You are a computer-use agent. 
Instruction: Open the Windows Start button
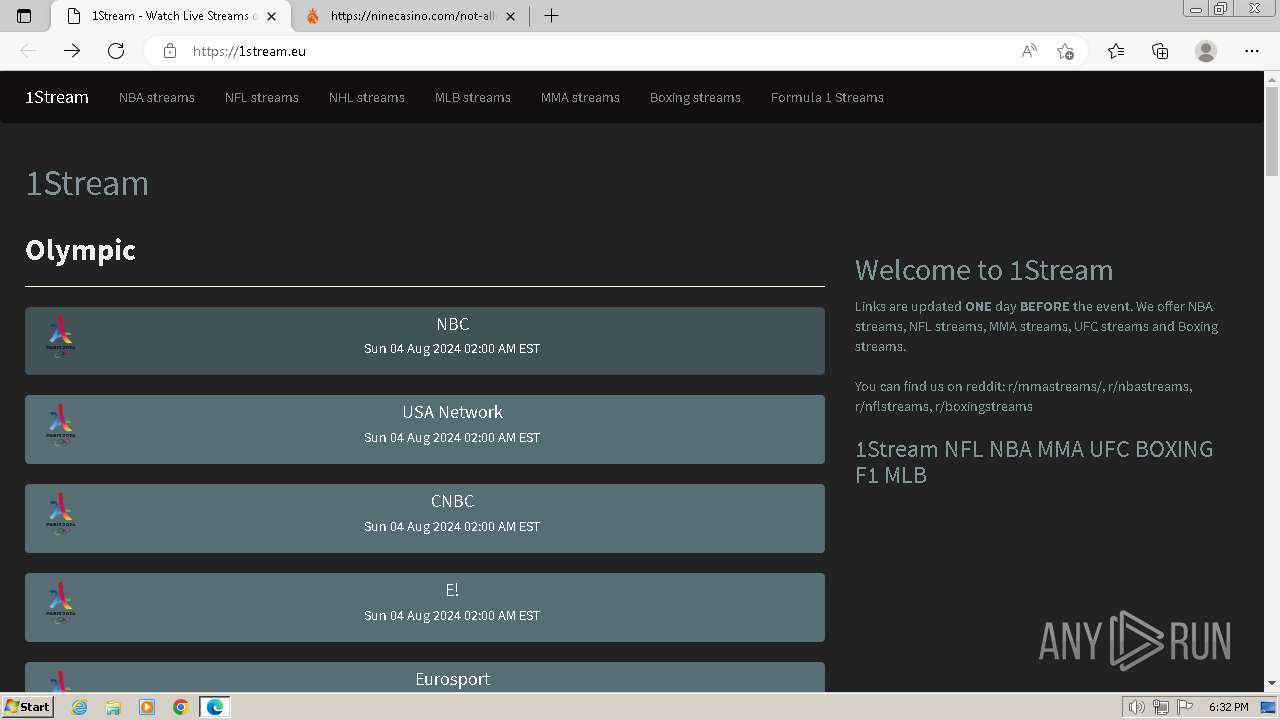27,707
